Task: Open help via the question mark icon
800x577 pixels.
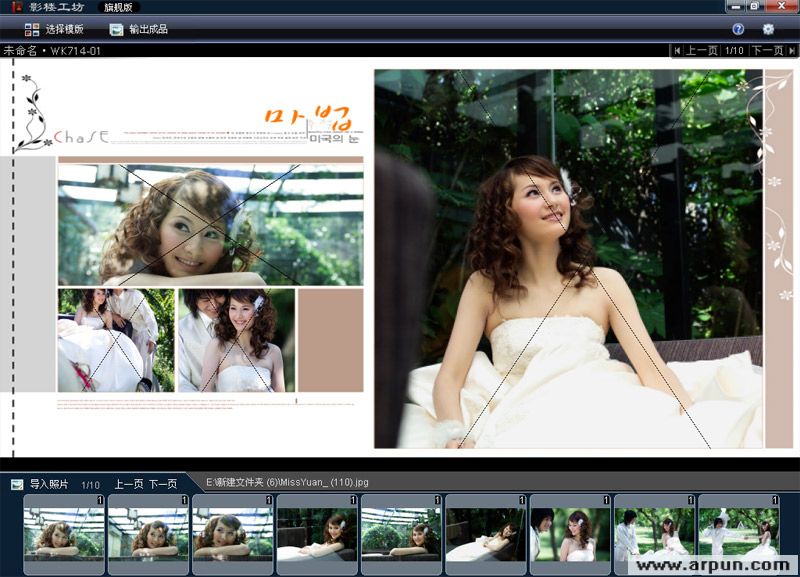Action: coord(738,30)
